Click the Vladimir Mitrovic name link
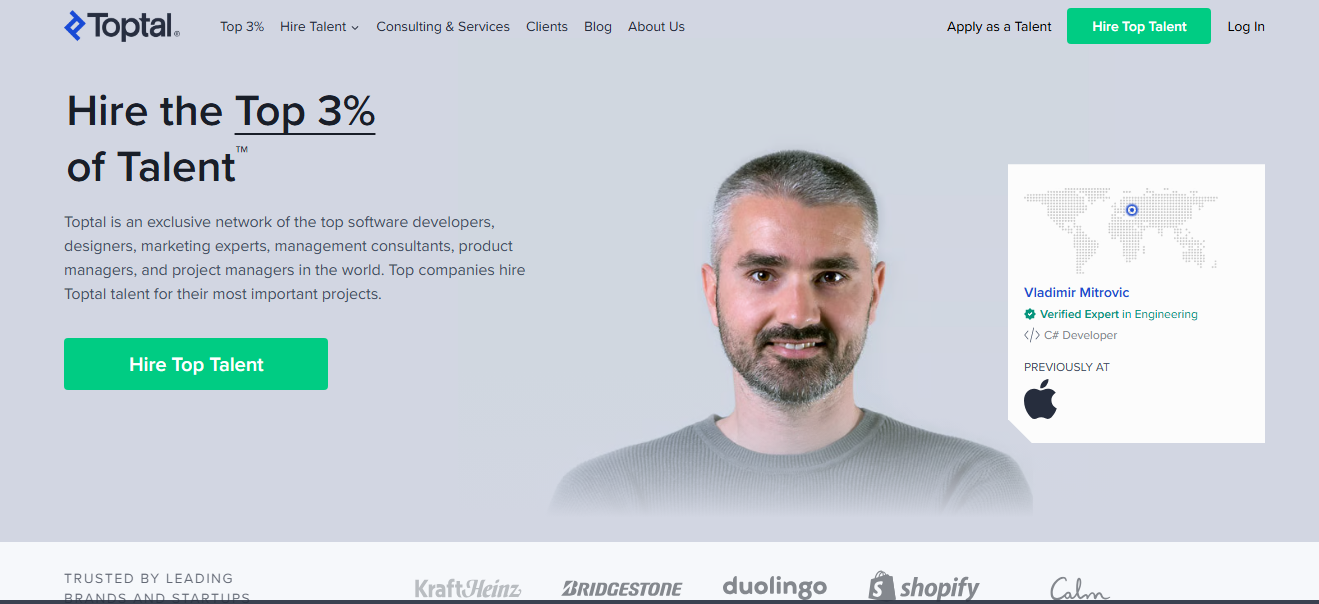Viewport: 1319px width, 604px height. tap(1077, 292)
